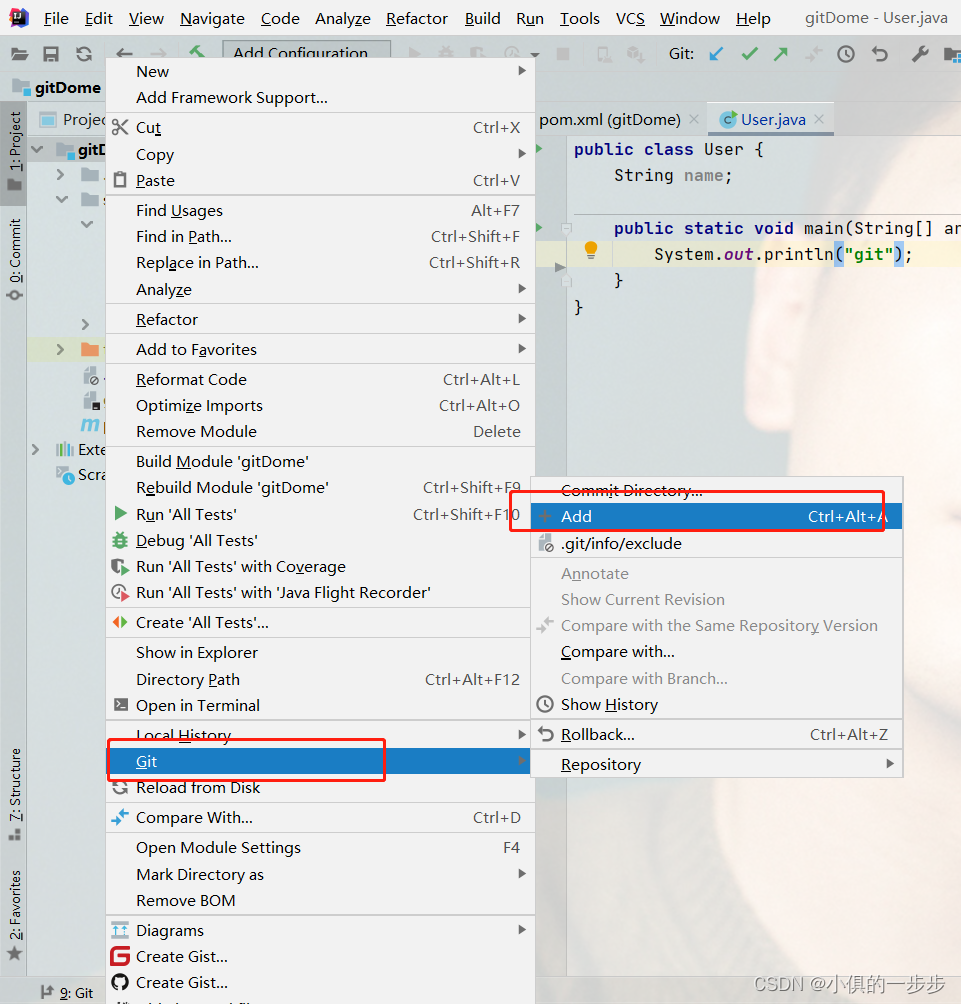The width and height of the screenshot is (961, 1004).
Task: Click the Back navigation arrow icon
Action: click(x=123, y=54)
